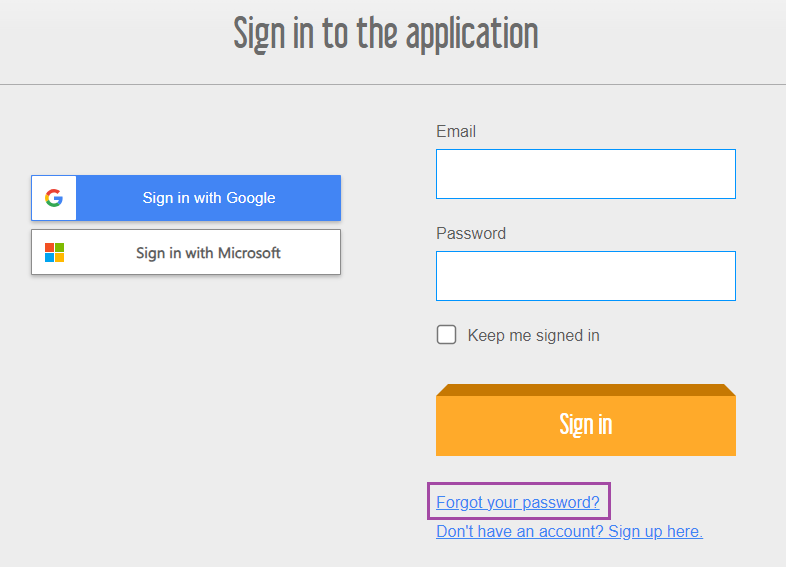786x567 pixels.
Task: Focus the Email input field
Action: coord(585,174)
